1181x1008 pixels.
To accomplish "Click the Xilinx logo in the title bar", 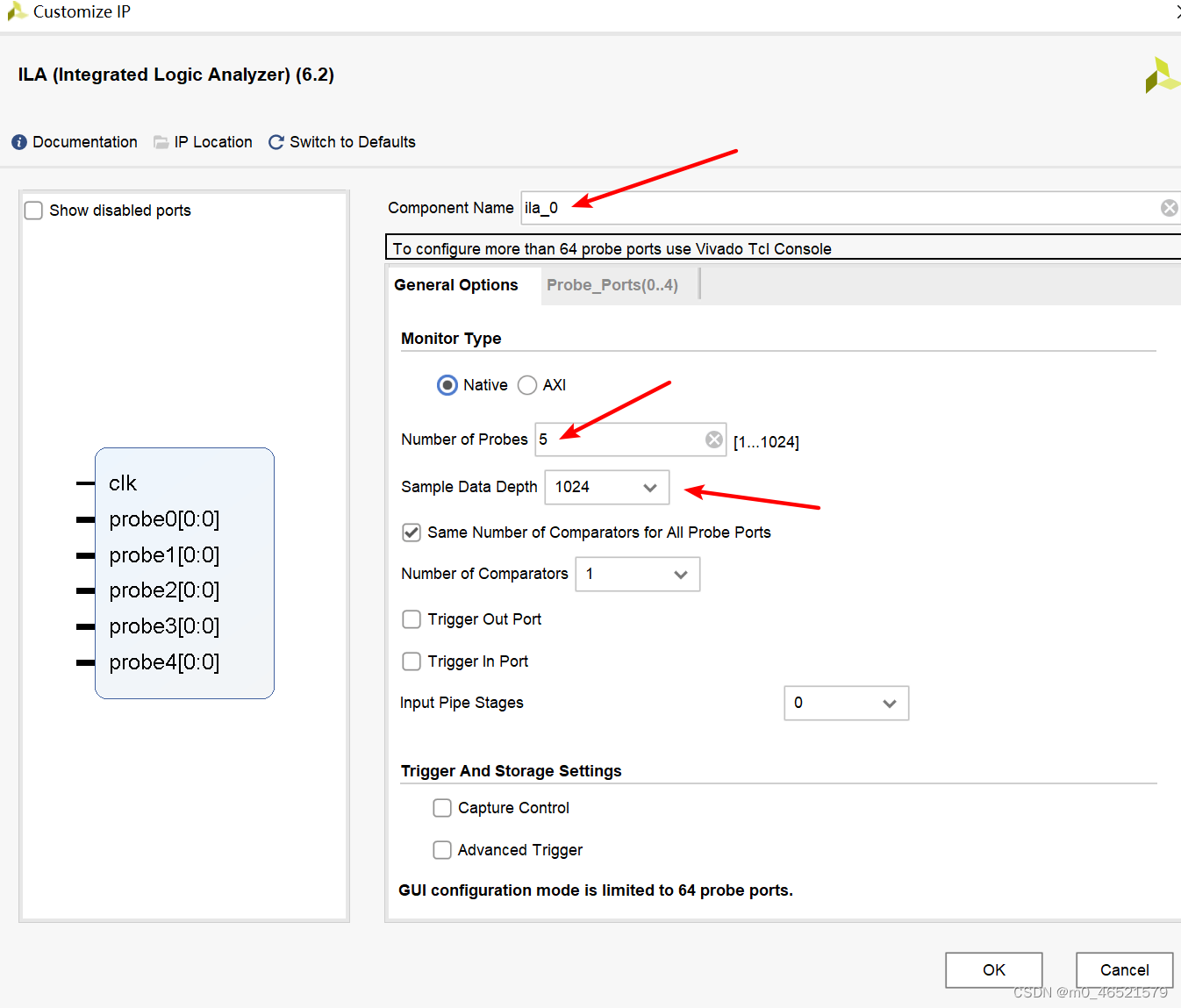I will point(17,11).
